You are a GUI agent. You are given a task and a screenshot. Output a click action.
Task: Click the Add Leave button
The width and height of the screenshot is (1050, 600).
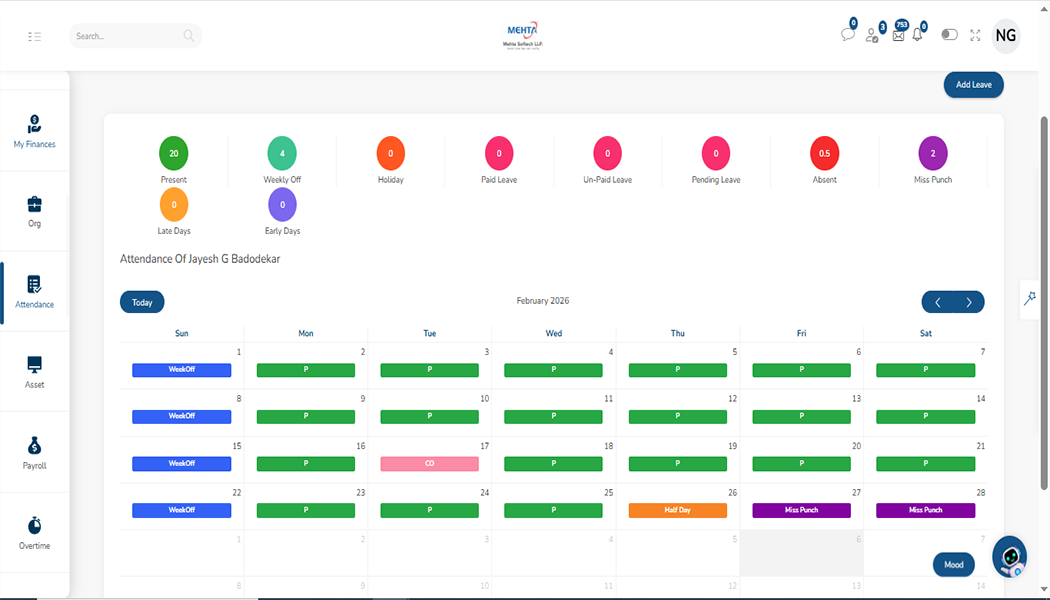point(973,85)
